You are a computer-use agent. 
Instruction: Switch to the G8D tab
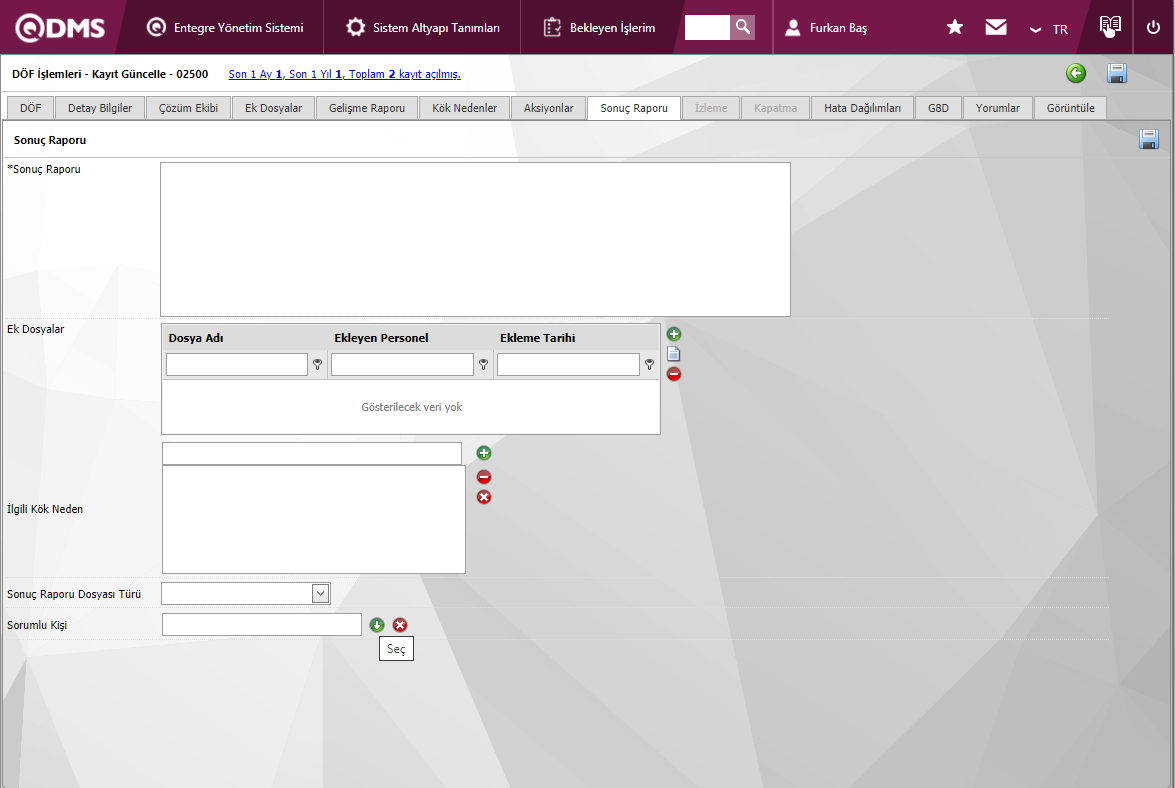[938, 108]
